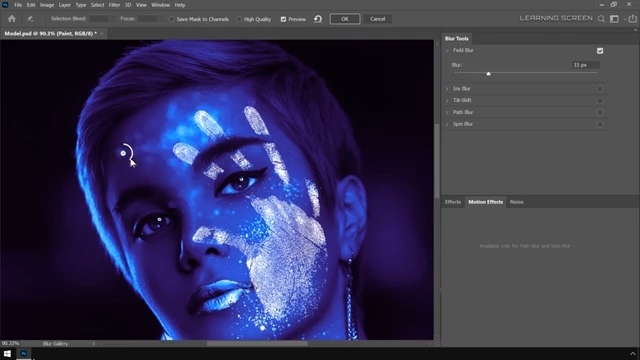Open the View menu
The height and width of the screenshot is (360, 640).
pyautogui.click(x=141, y=5)
